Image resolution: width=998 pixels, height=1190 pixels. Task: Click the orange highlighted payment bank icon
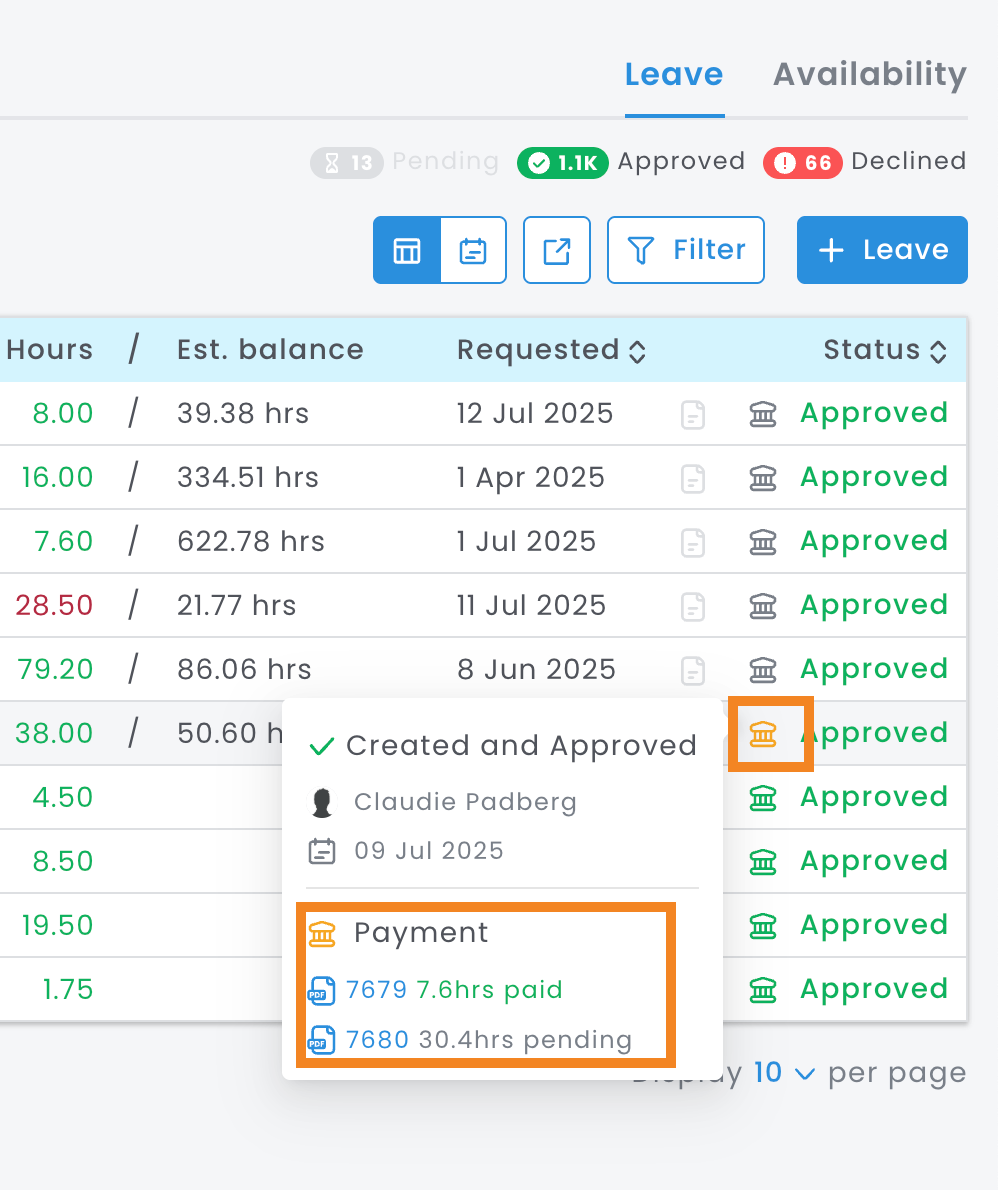pyautogui.click(x=763, y=734)
